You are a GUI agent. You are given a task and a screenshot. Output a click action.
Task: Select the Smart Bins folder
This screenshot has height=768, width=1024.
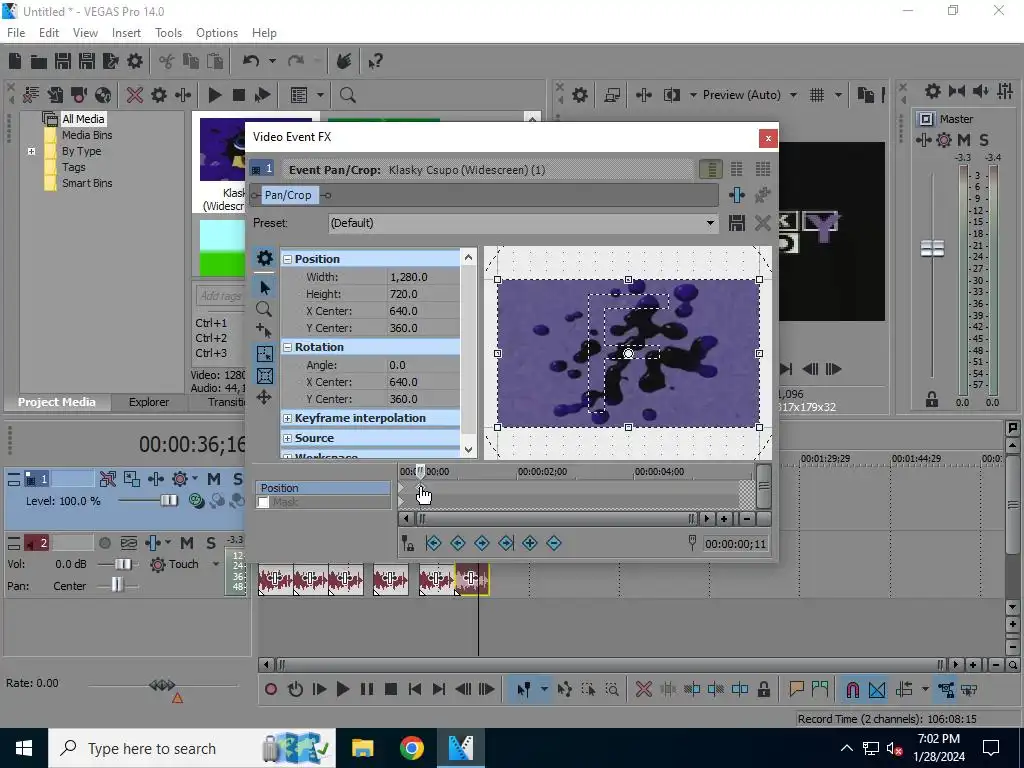click(87, 184)
